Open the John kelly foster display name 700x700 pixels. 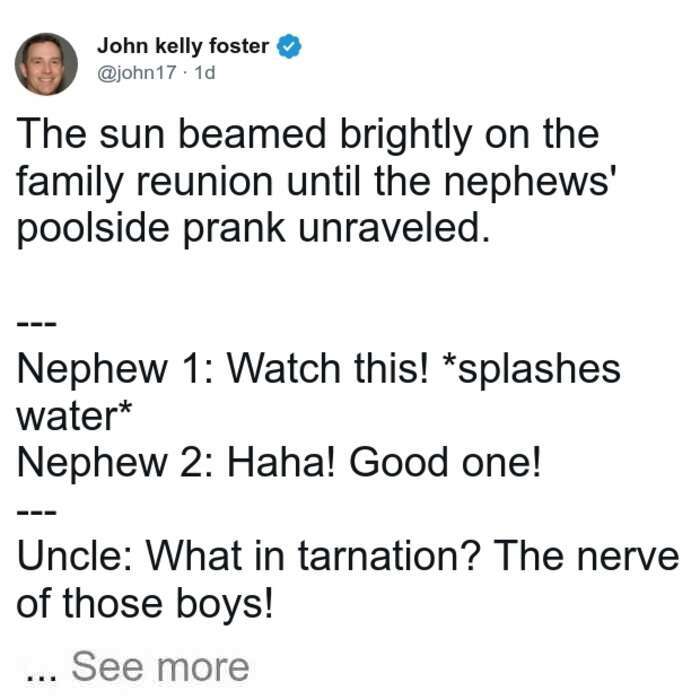click(x=183, y=46)
